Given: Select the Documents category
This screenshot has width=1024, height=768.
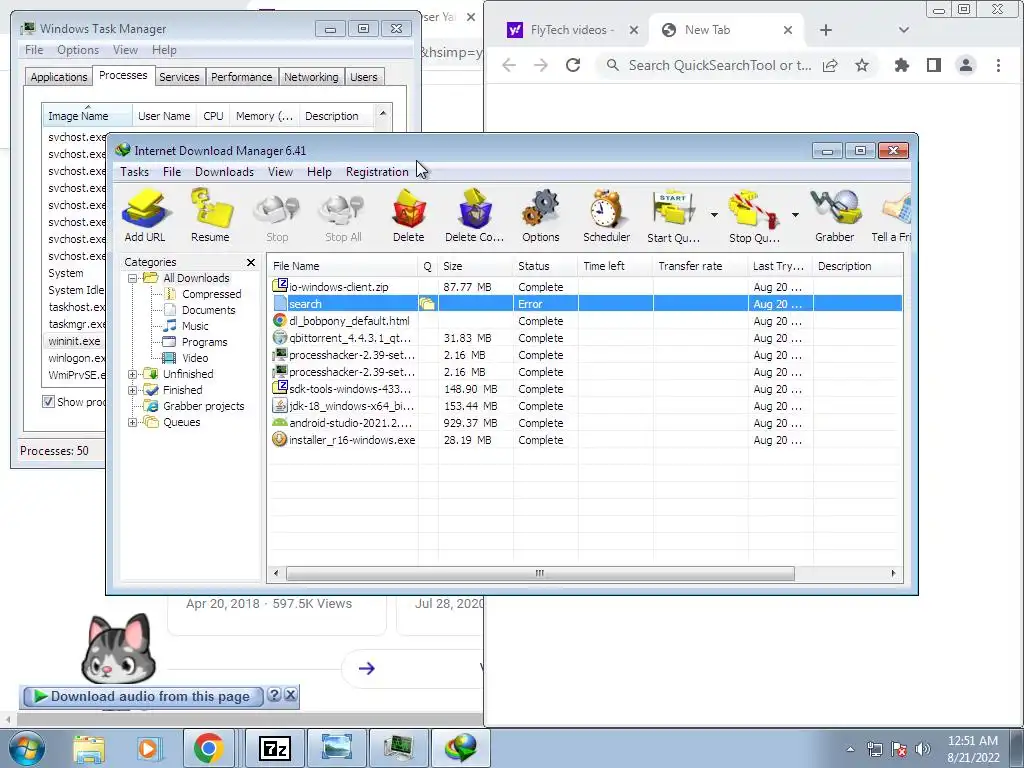Looking at the screenshot, I should (208, 310).
